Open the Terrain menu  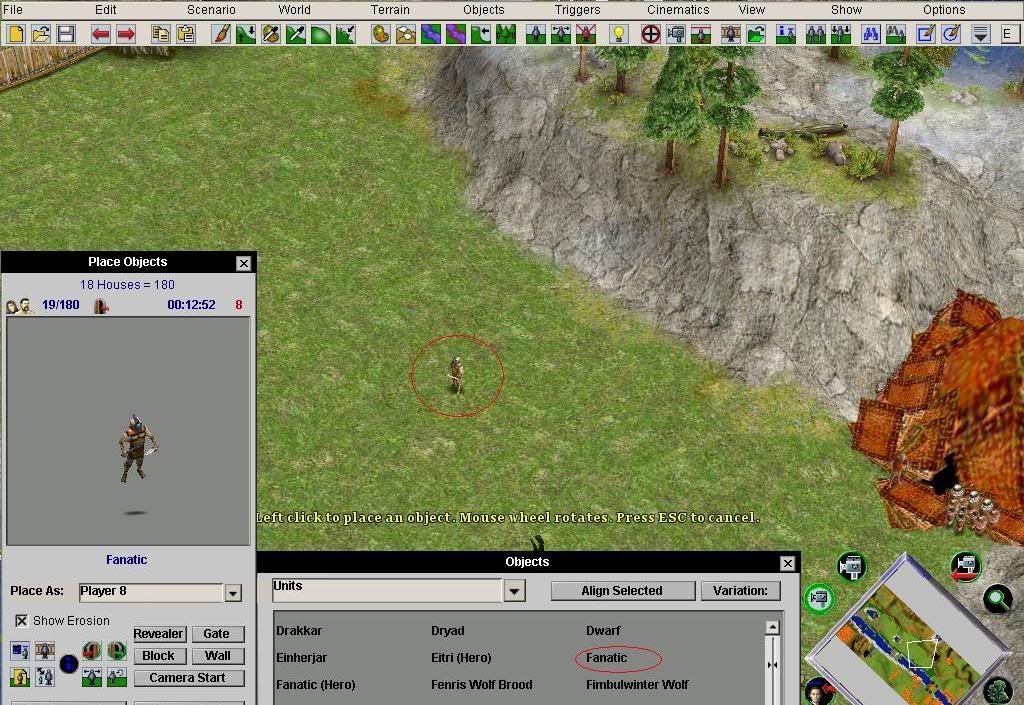click(x=390, y=10)
